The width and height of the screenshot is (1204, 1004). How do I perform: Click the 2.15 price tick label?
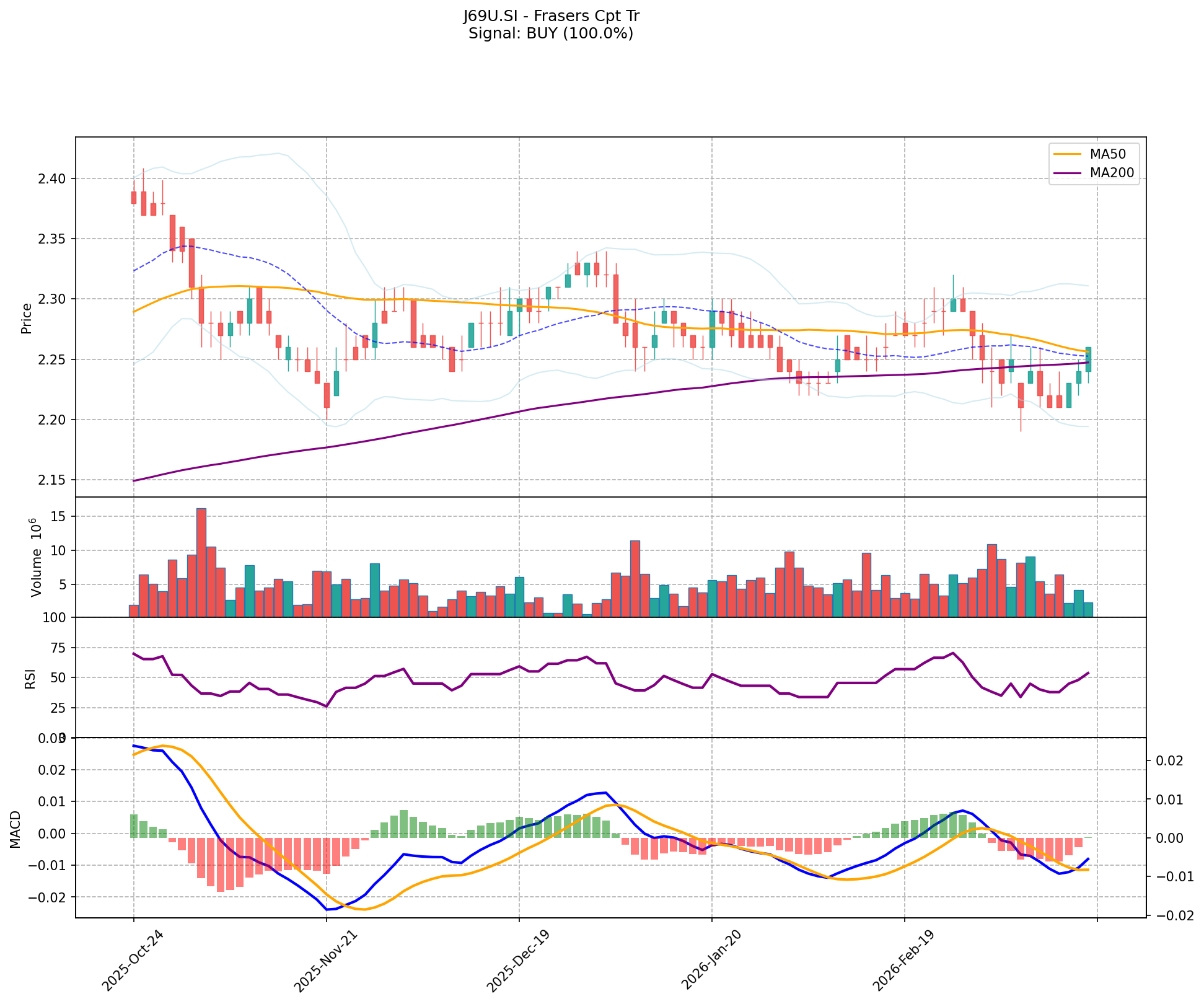pos(53,480)
